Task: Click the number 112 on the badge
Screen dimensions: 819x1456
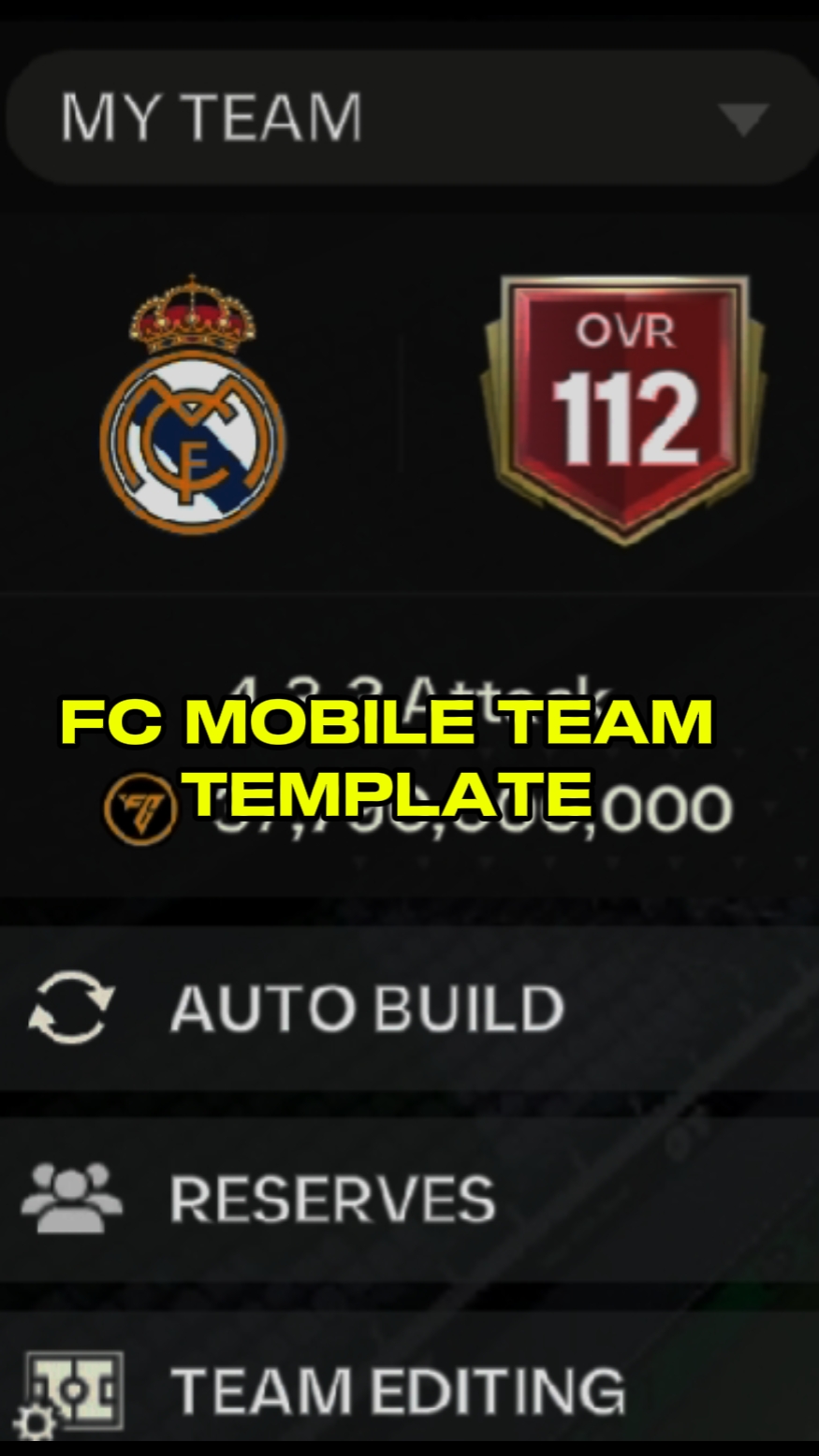Action: tap(624, 417)
